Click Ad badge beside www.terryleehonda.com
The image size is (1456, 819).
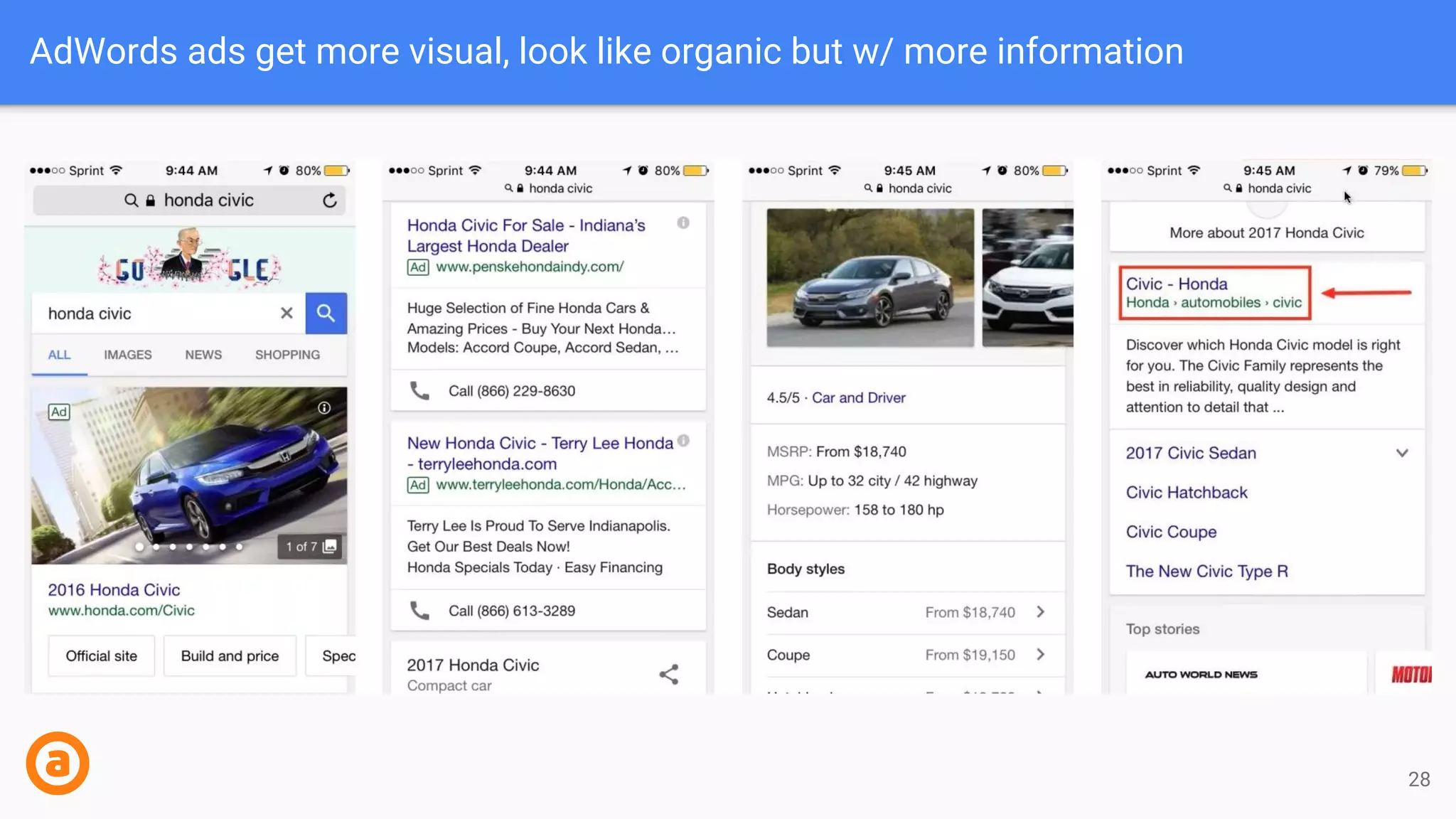(x=418, y=485)
